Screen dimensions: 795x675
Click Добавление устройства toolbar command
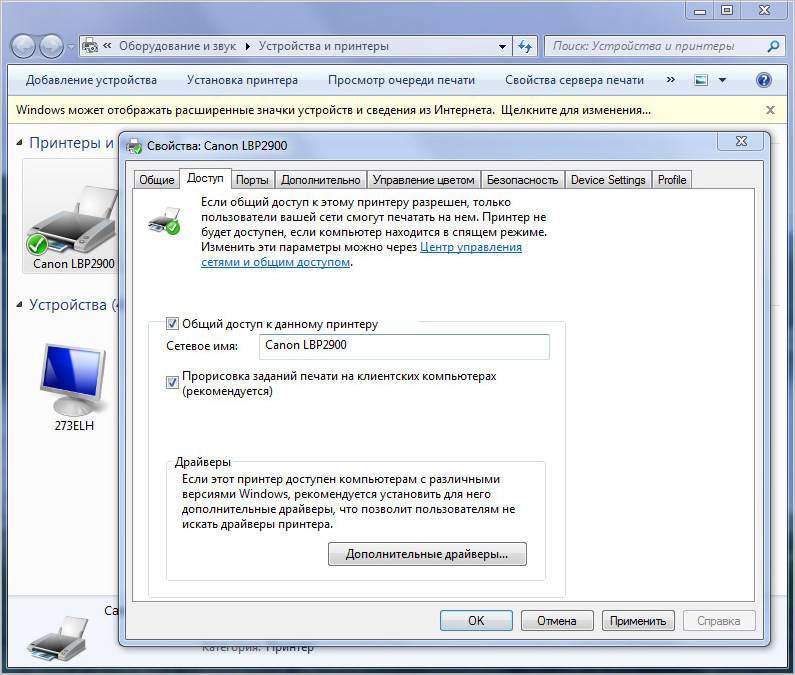tap(91, 80)
